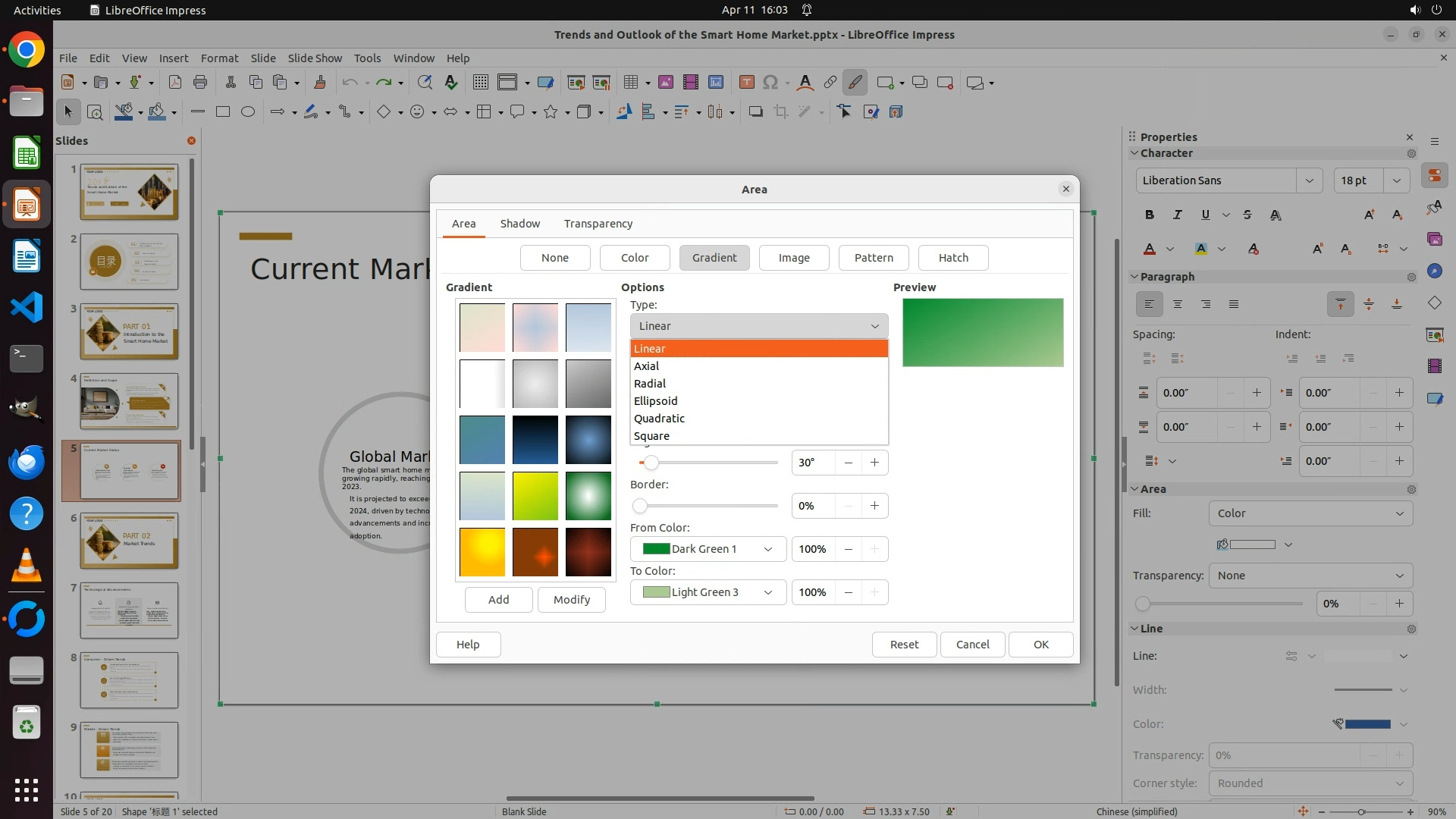The height and width of the screenshot is (819, 1456).
Task: Increase gradient angle with plus stepper
Action: click(x=874, y=463)
